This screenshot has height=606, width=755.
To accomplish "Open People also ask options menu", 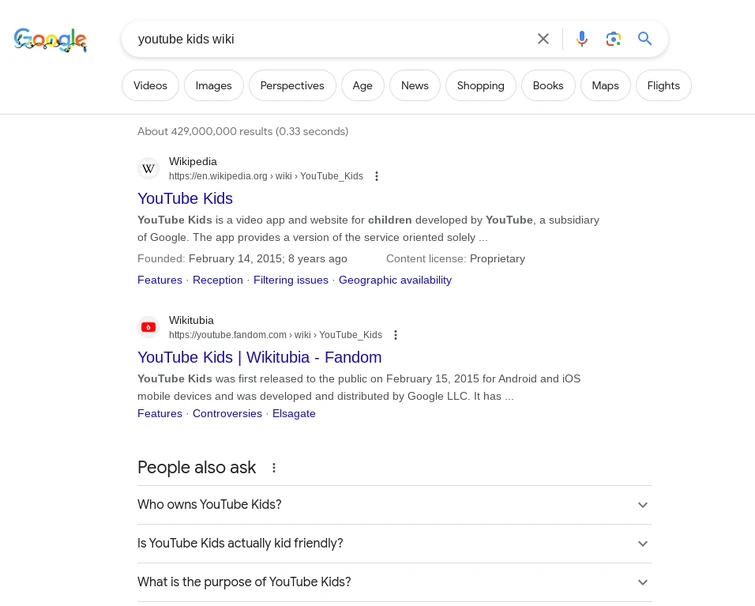I will [274, 468].
